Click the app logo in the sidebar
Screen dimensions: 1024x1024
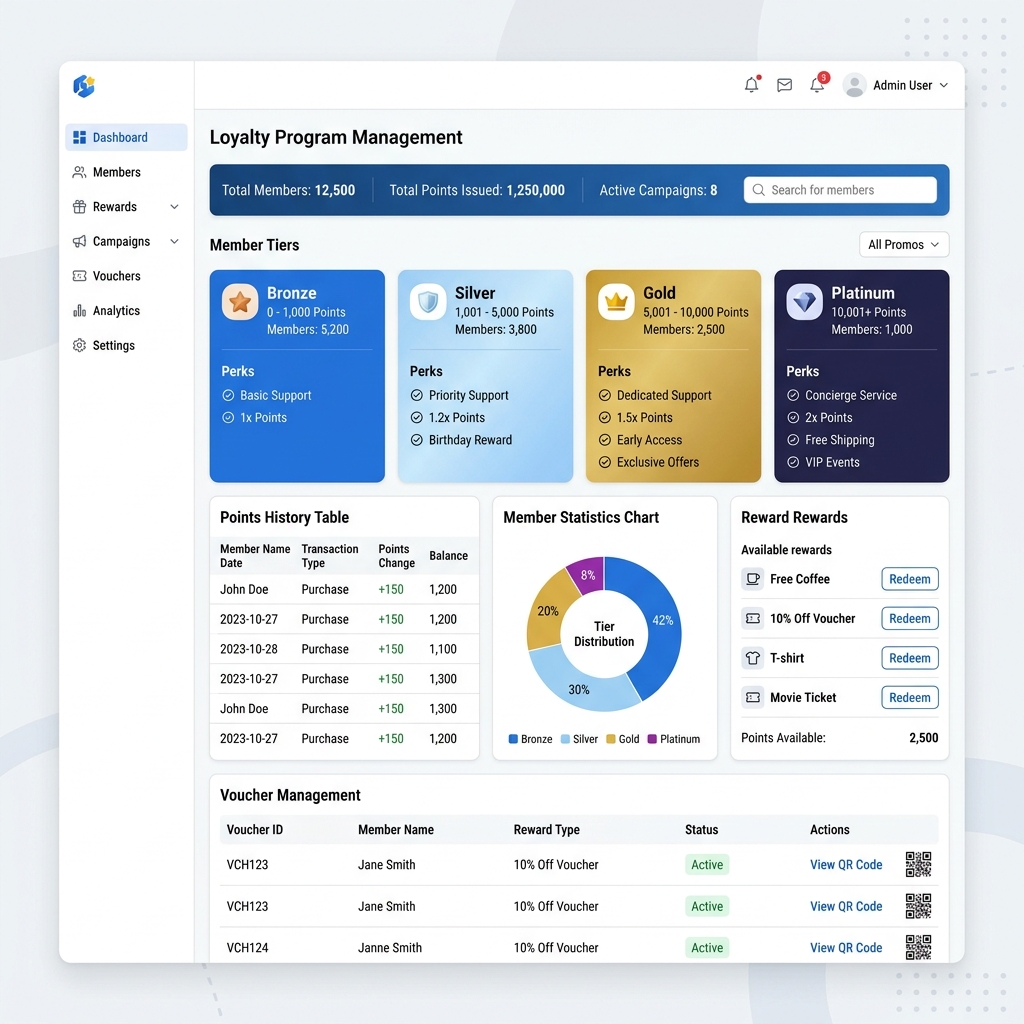coord(84,86)
